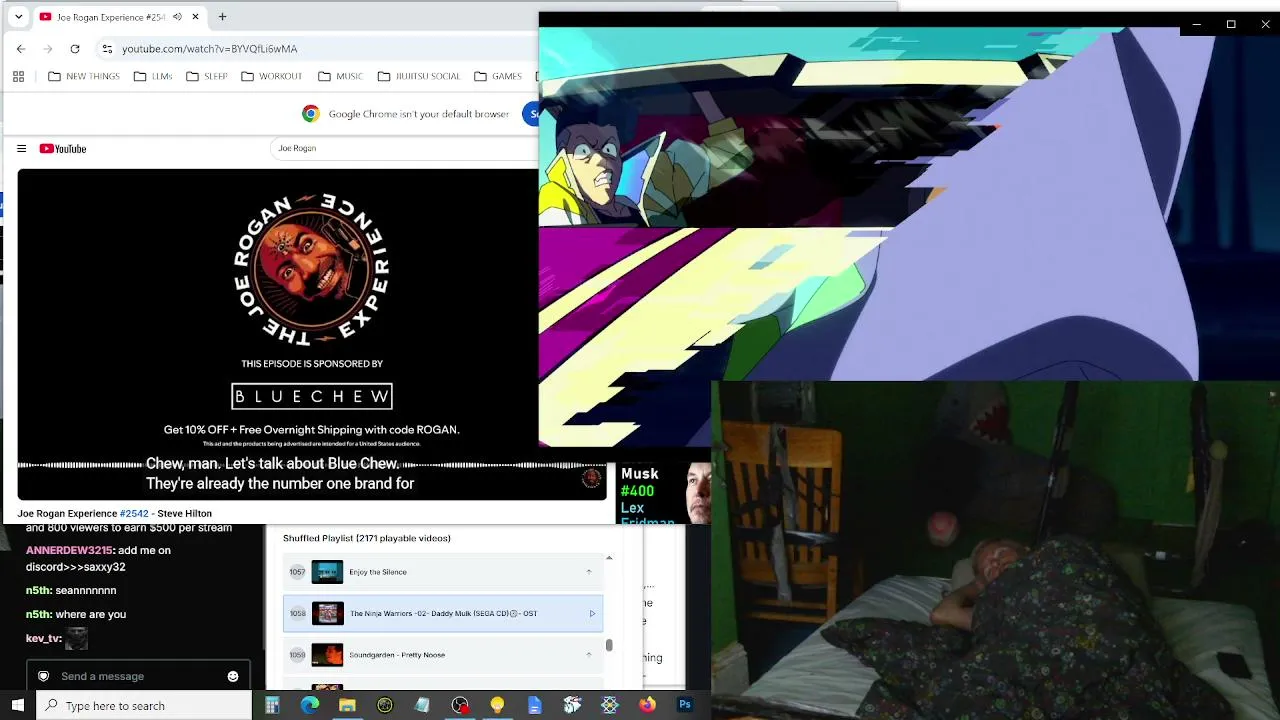Open the WORKOUT bookmark folder

pos(271,76)
